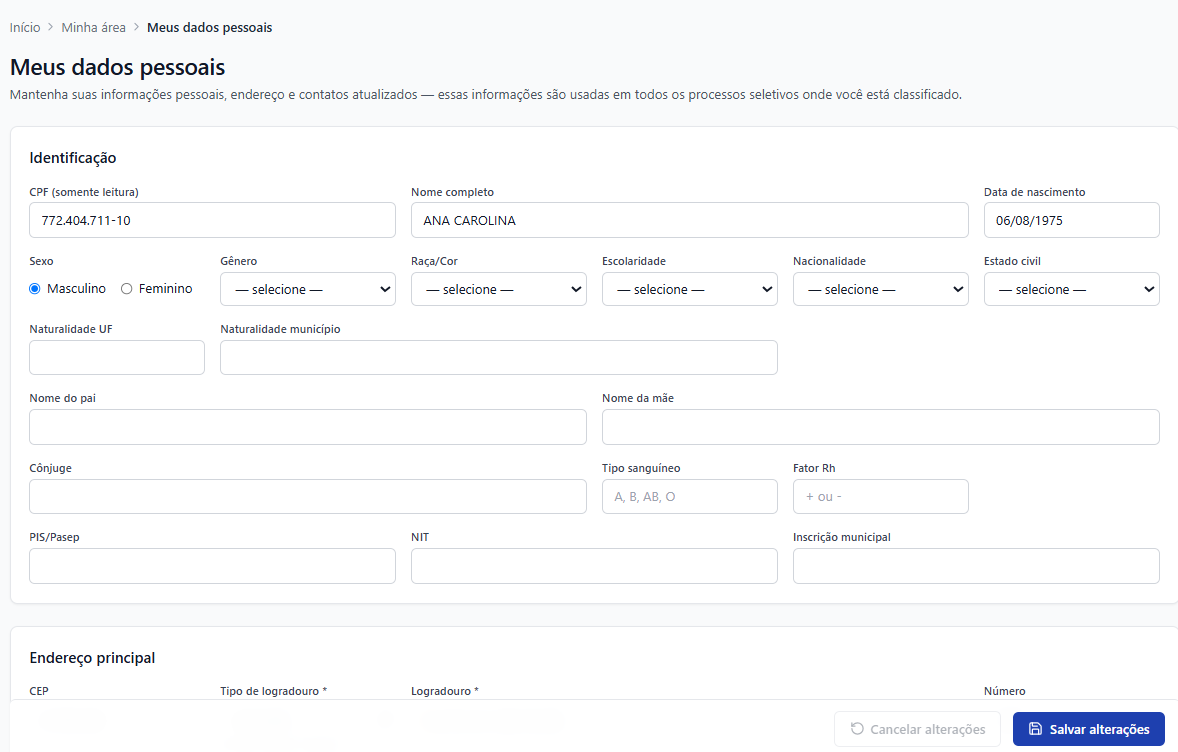The image size is (1178, 752).
Task: Click the Tipo de logradouro * label
Action: point(273,691)
